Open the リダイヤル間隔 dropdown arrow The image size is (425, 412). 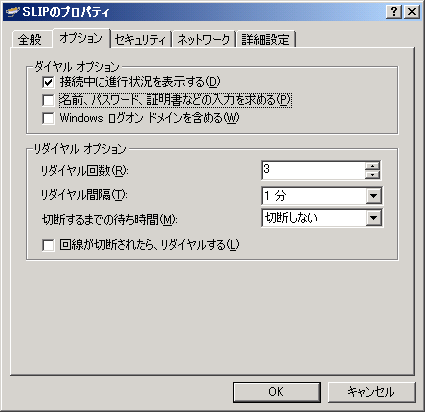pos(373,196)
